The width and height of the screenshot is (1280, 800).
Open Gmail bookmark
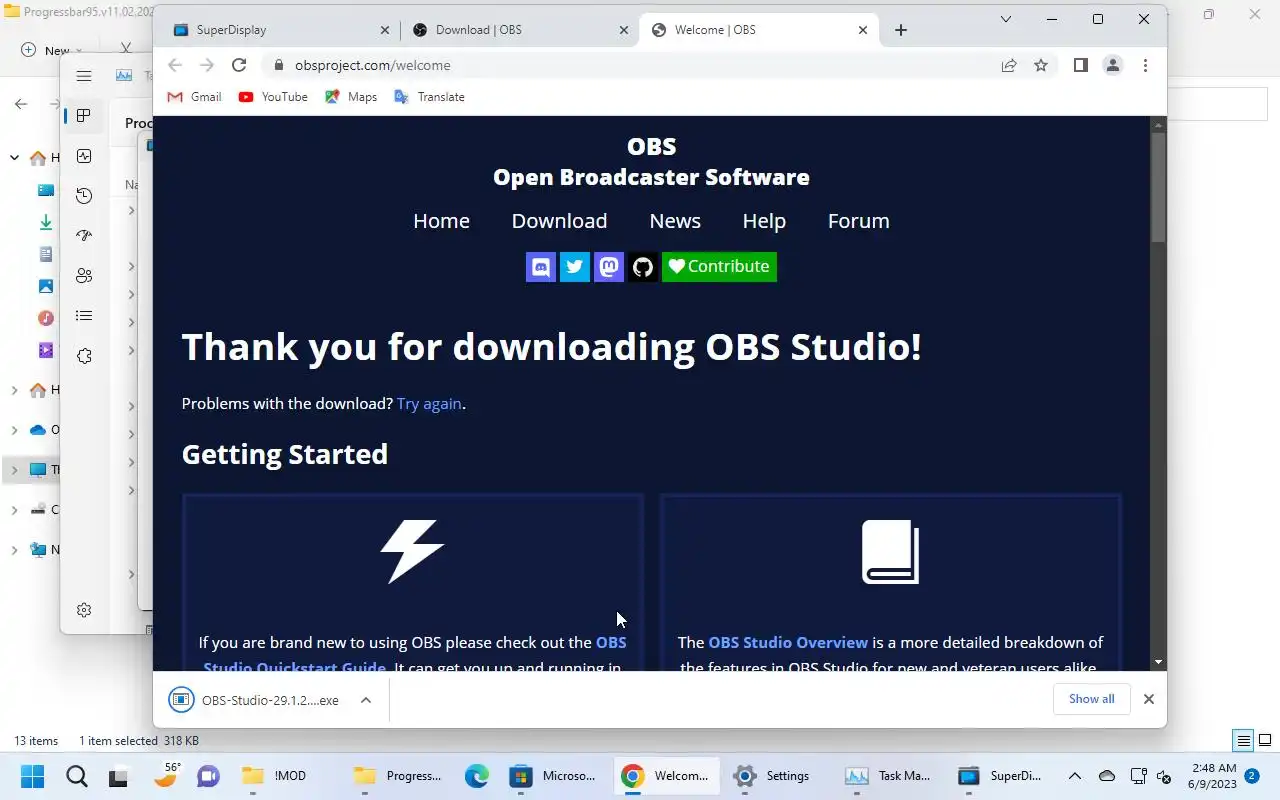[195, 97]
